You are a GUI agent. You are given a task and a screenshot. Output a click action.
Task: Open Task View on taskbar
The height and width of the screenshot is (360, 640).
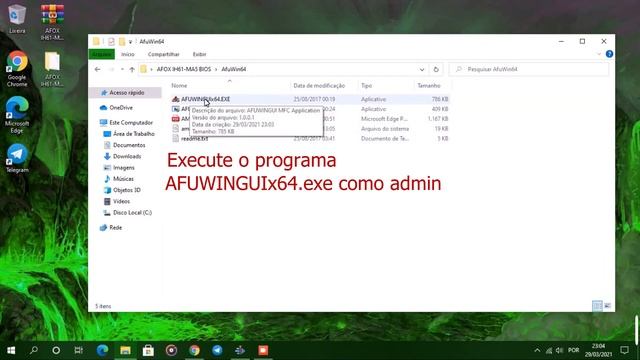pos(79,351)
